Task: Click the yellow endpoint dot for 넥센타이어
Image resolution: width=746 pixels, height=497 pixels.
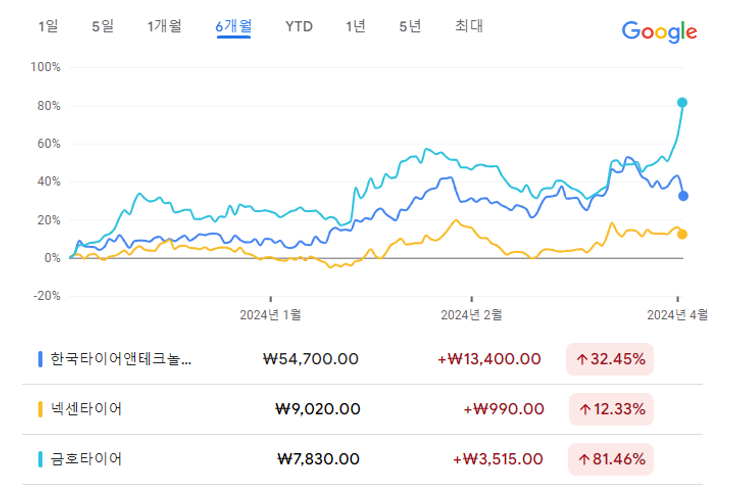Action: (x=682, y=234)
